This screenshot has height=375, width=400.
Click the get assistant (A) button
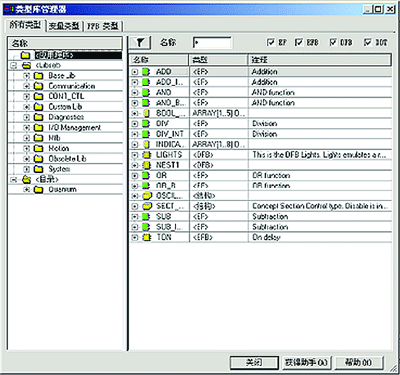pyautogui.click(x=306, y=362)
